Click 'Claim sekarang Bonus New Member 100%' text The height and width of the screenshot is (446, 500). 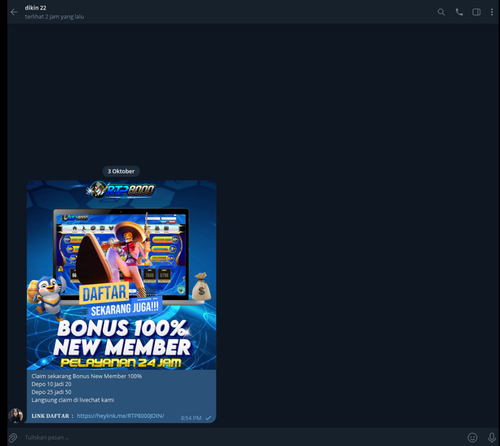coord(87,376)
